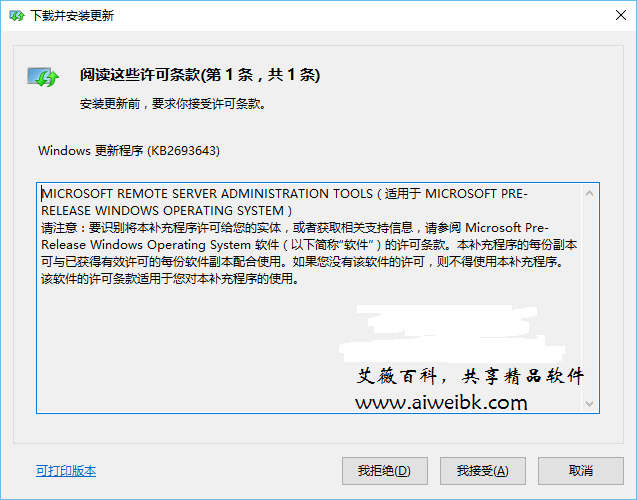The height and width of the screenshot is (500, 637).
Task: Cancel with the 取消 button
Action: (x=581, y=471)
